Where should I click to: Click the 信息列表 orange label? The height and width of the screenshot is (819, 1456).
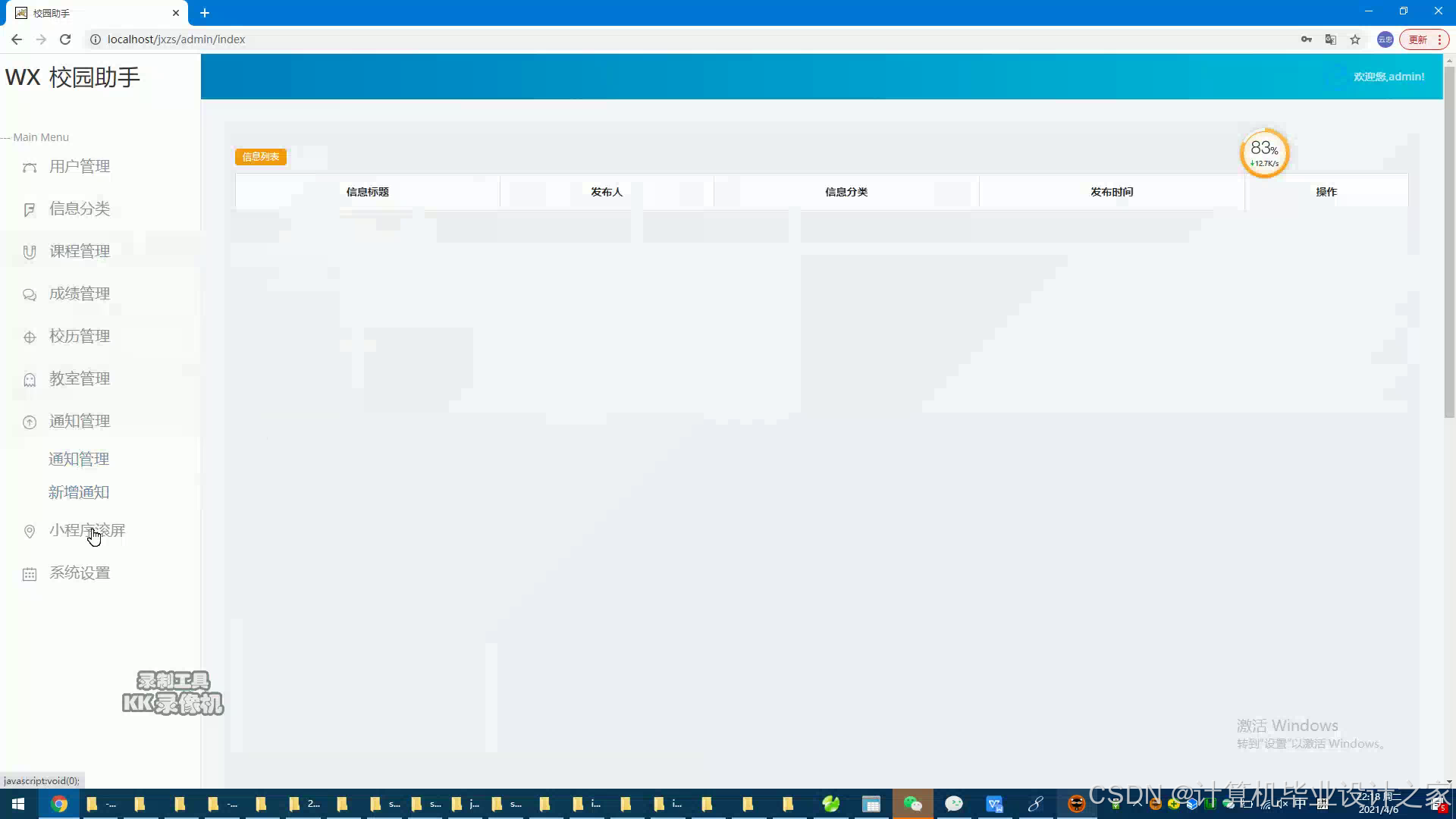(x=261, y=157)
